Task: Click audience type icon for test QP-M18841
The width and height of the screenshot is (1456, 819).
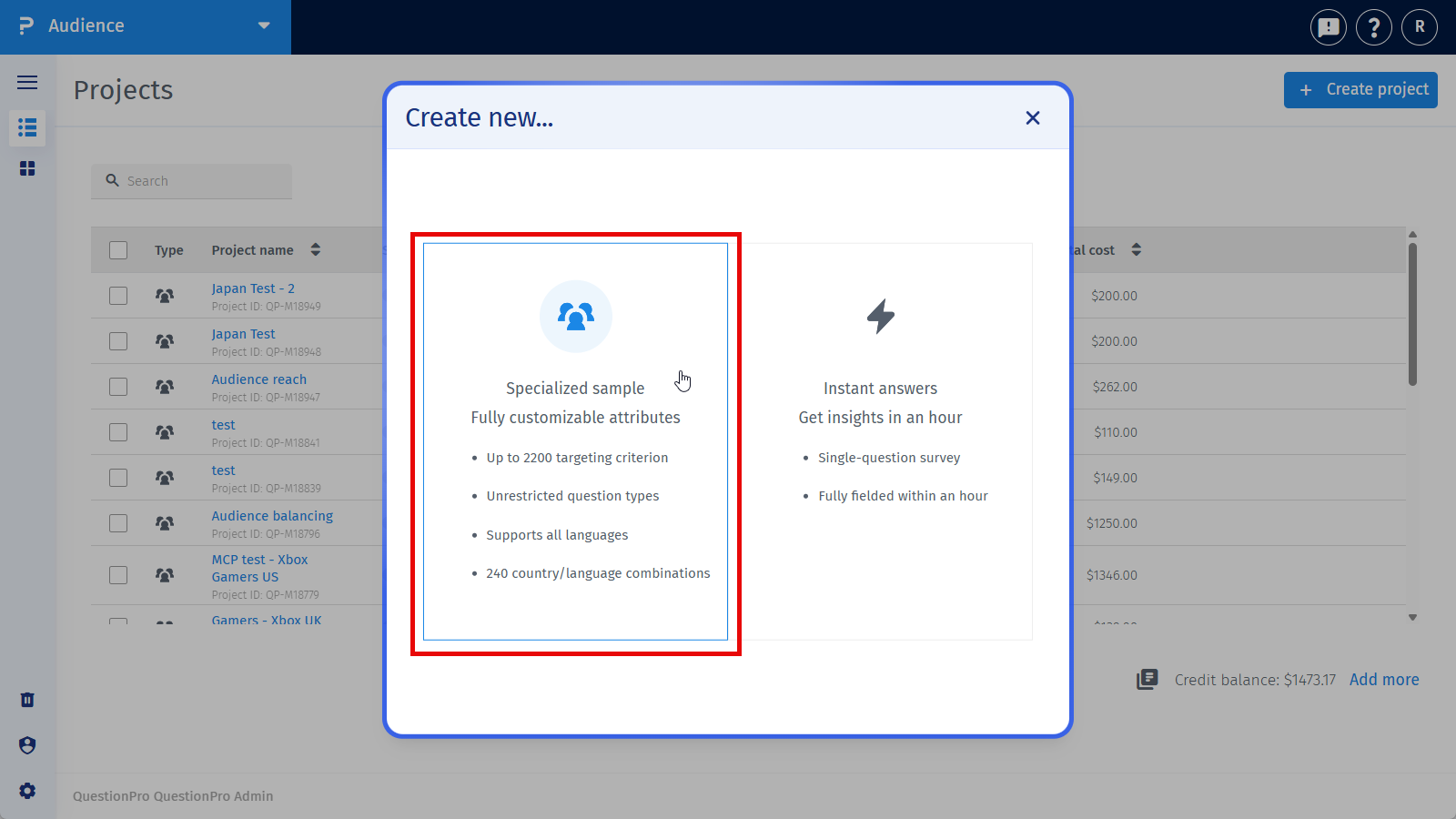Action: pyautogui.click(x=165, y=432)
